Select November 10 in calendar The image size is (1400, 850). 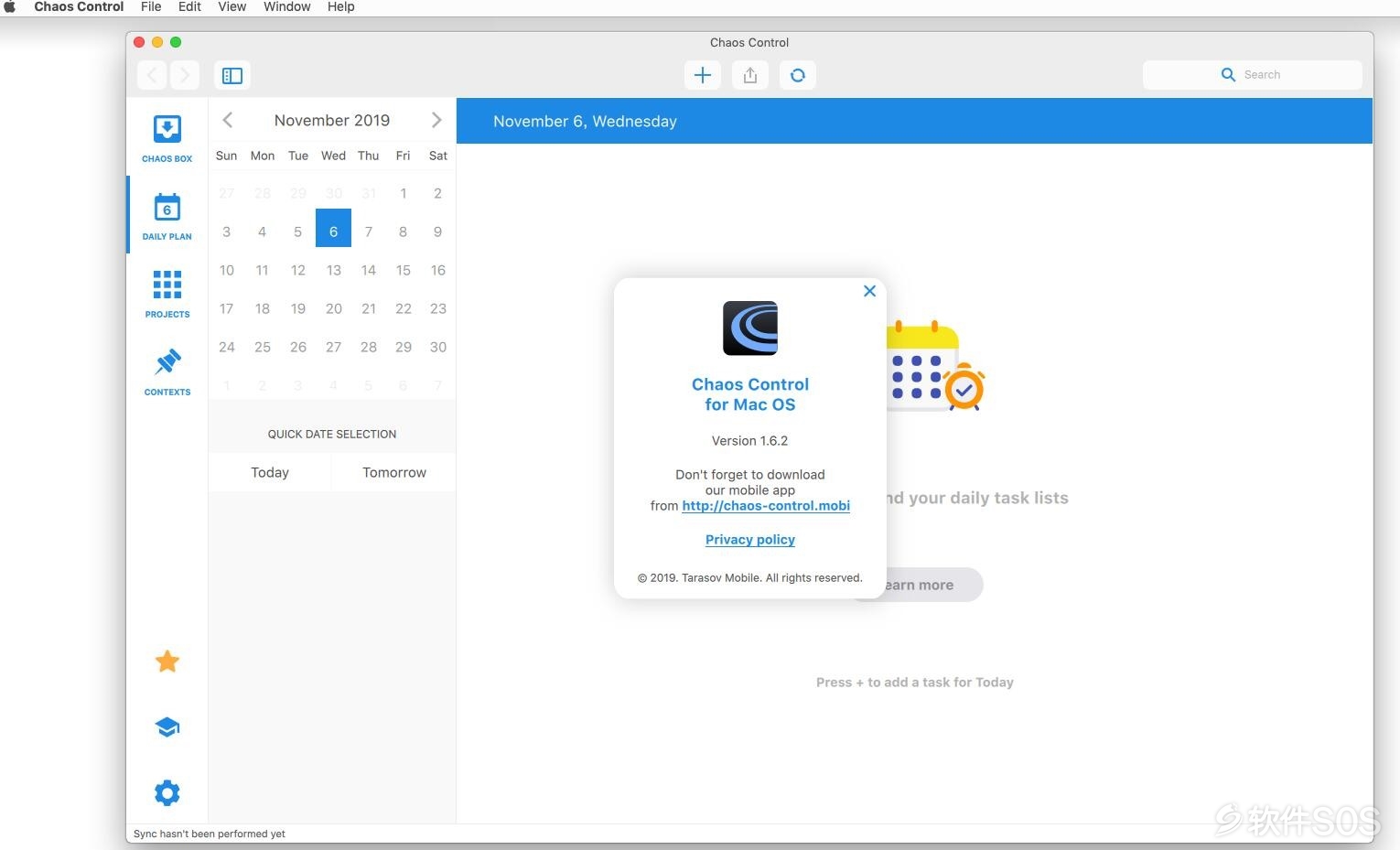tap(227, 270)
